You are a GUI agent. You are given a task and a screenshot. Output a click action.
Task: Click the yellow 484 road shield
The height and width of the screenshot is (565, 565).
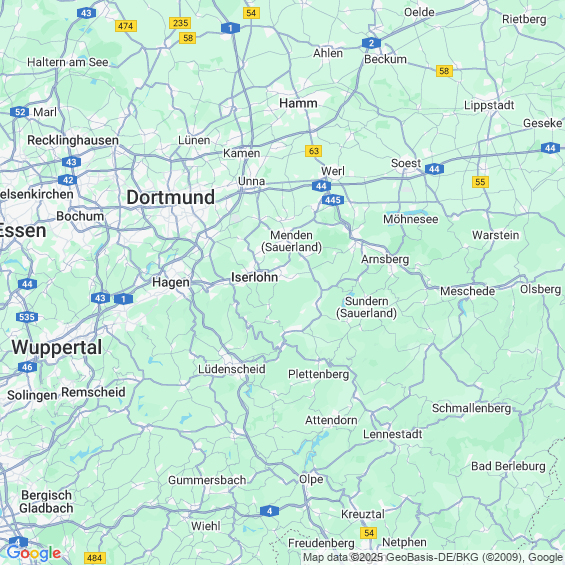point(94,558)
